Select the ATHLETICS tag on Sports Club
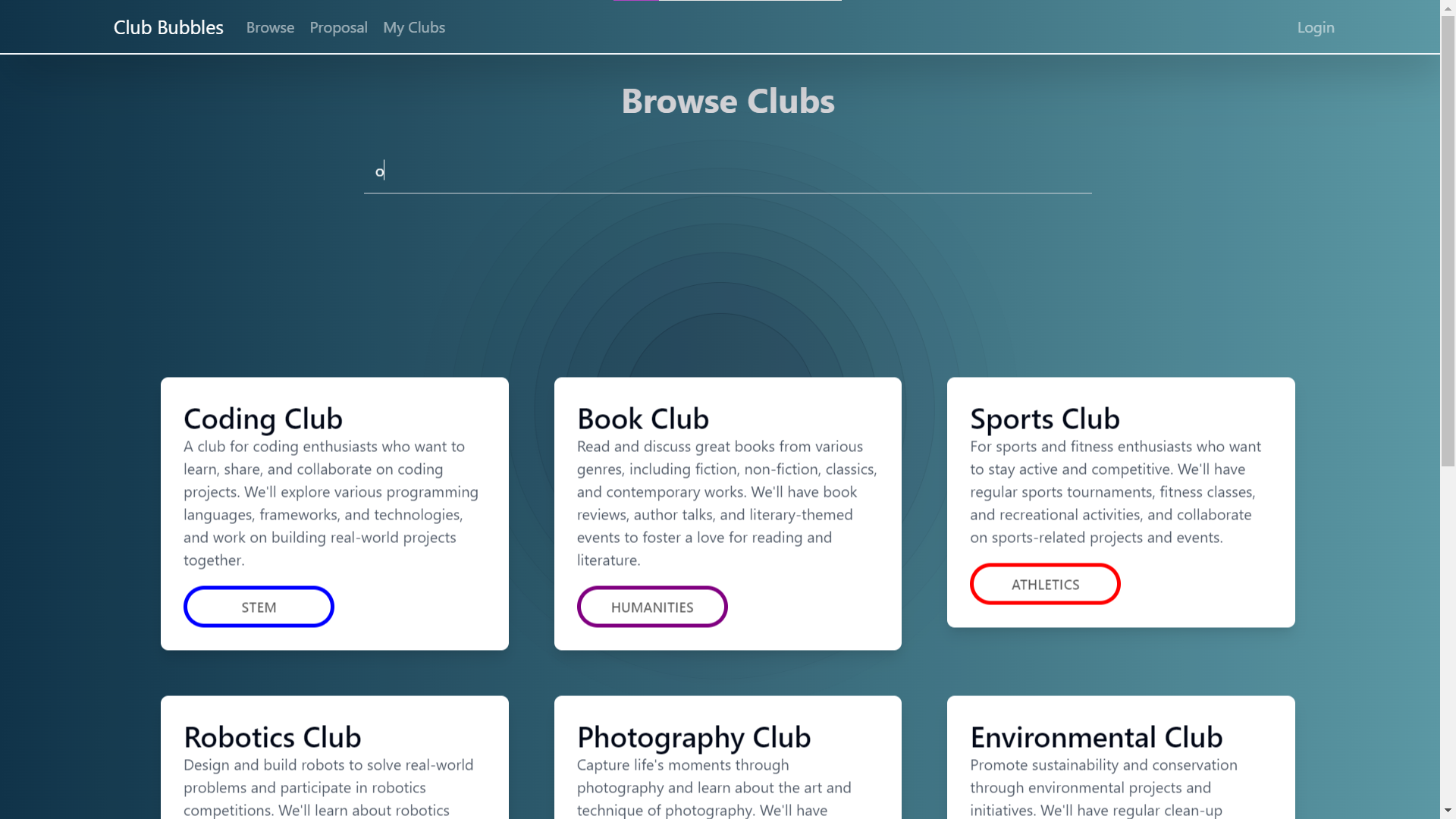Viewport: 1456px width, 819px height. [1045, 584]
